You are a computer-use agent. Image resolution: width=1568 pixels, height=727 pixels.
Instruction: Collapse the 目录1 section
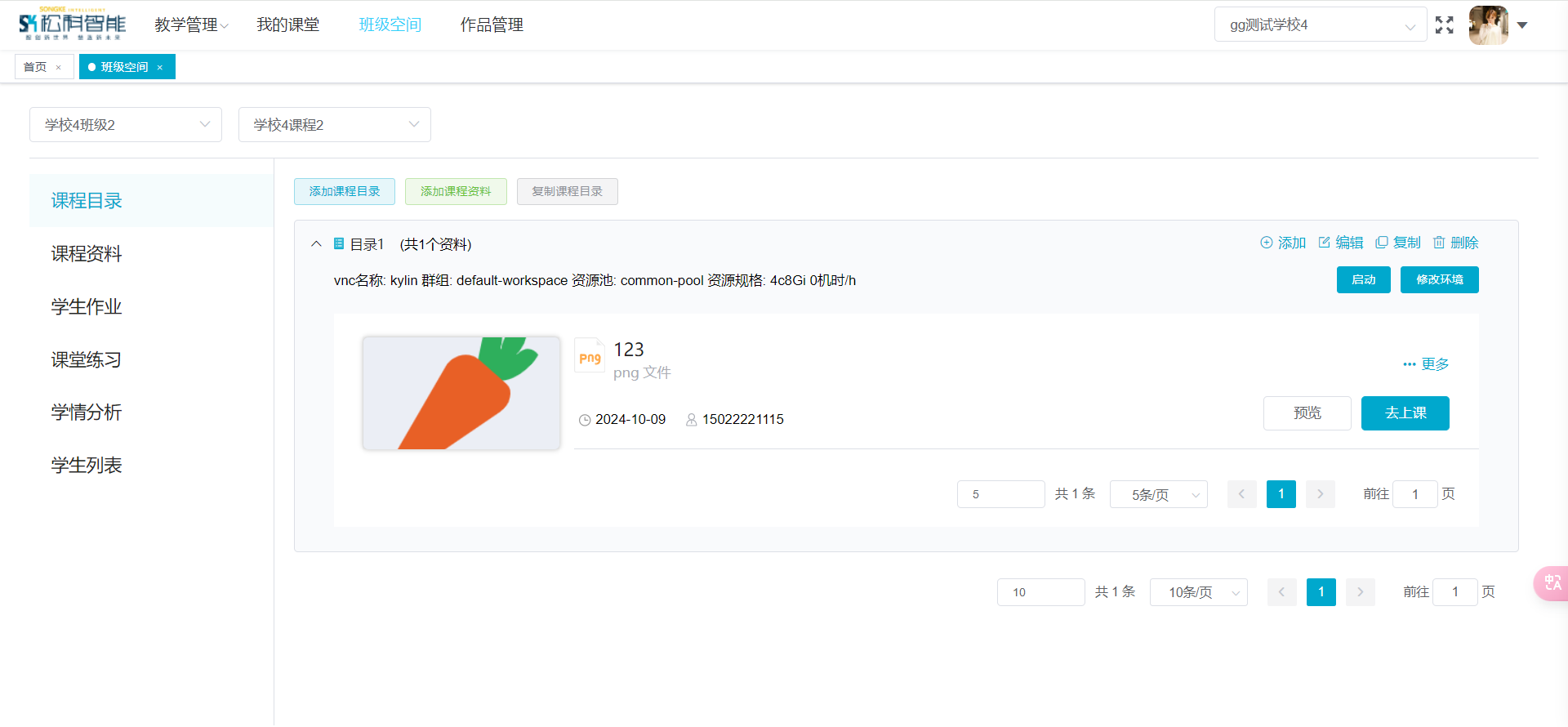click(317, 244)
